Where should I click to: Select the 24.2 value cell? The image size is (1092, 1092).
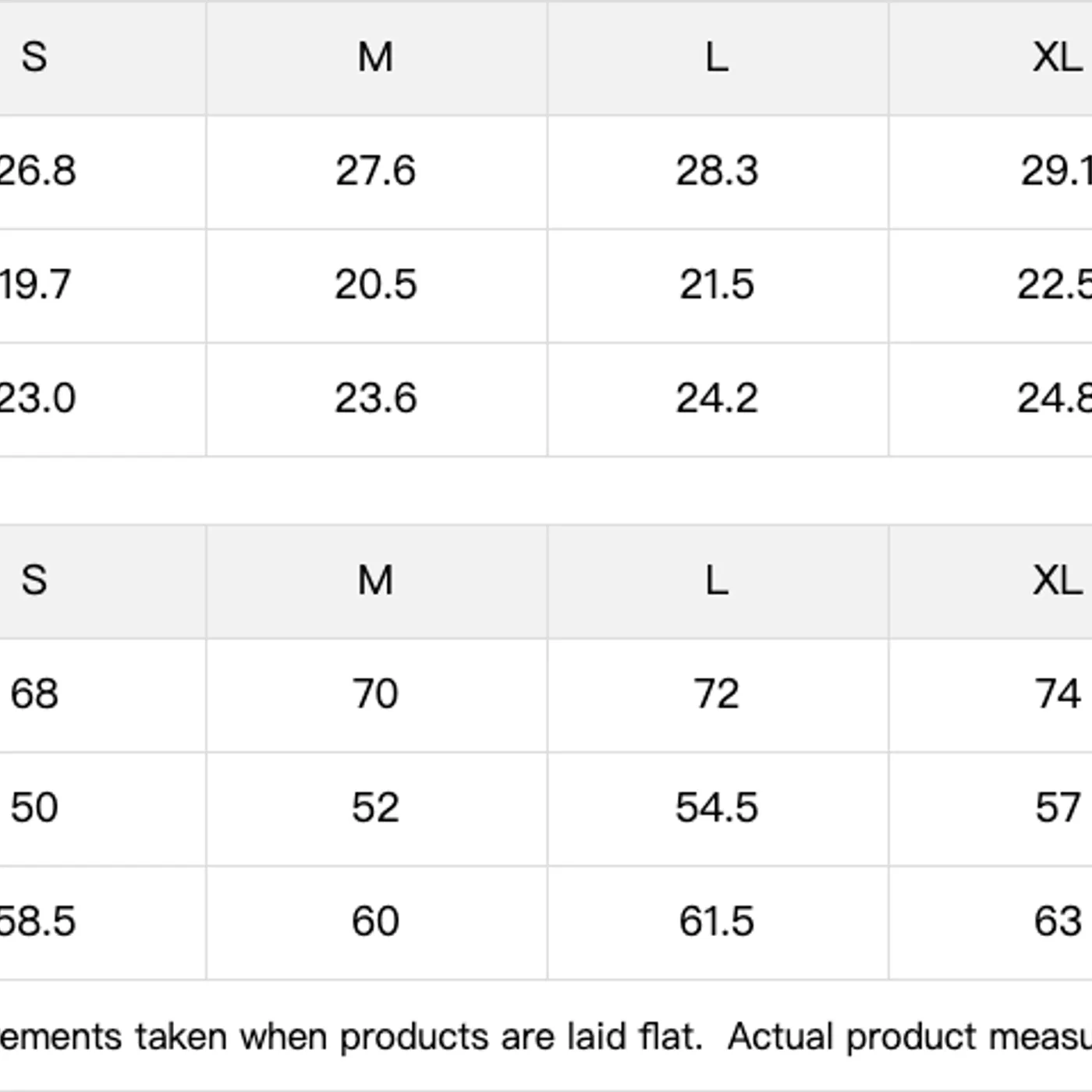(x=717, y=399)
